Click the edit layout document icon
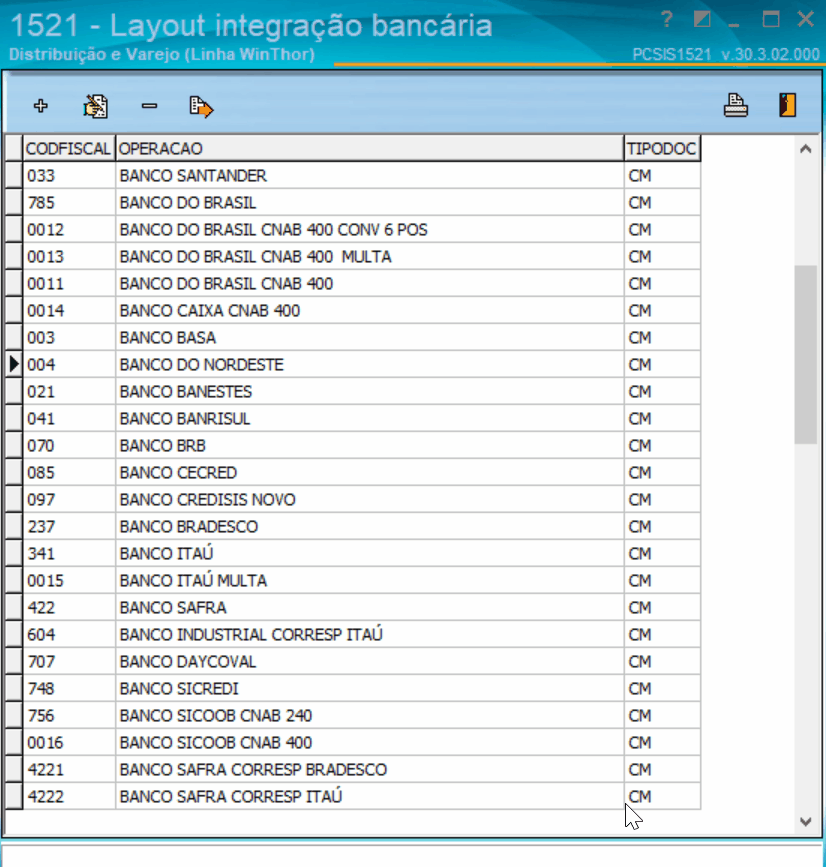Viewport: 826px width, 867px height. click(95, 106)
